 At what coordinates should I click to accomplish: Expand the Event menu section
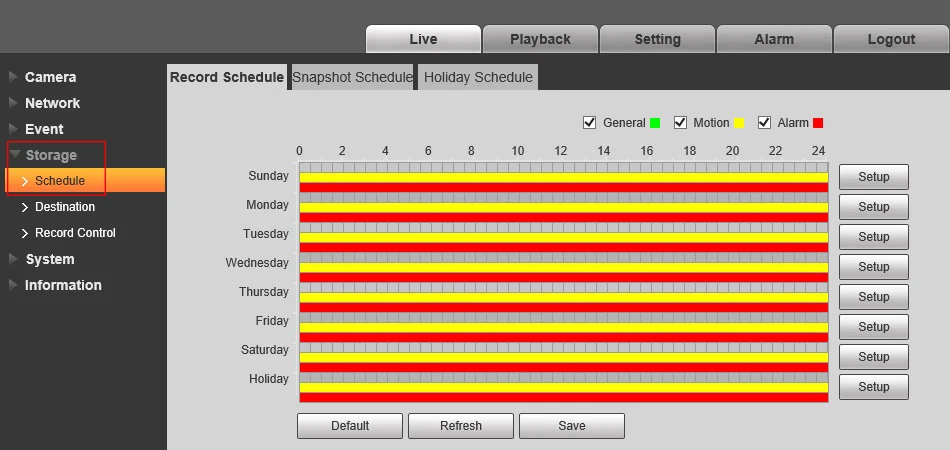pos(44,130)
